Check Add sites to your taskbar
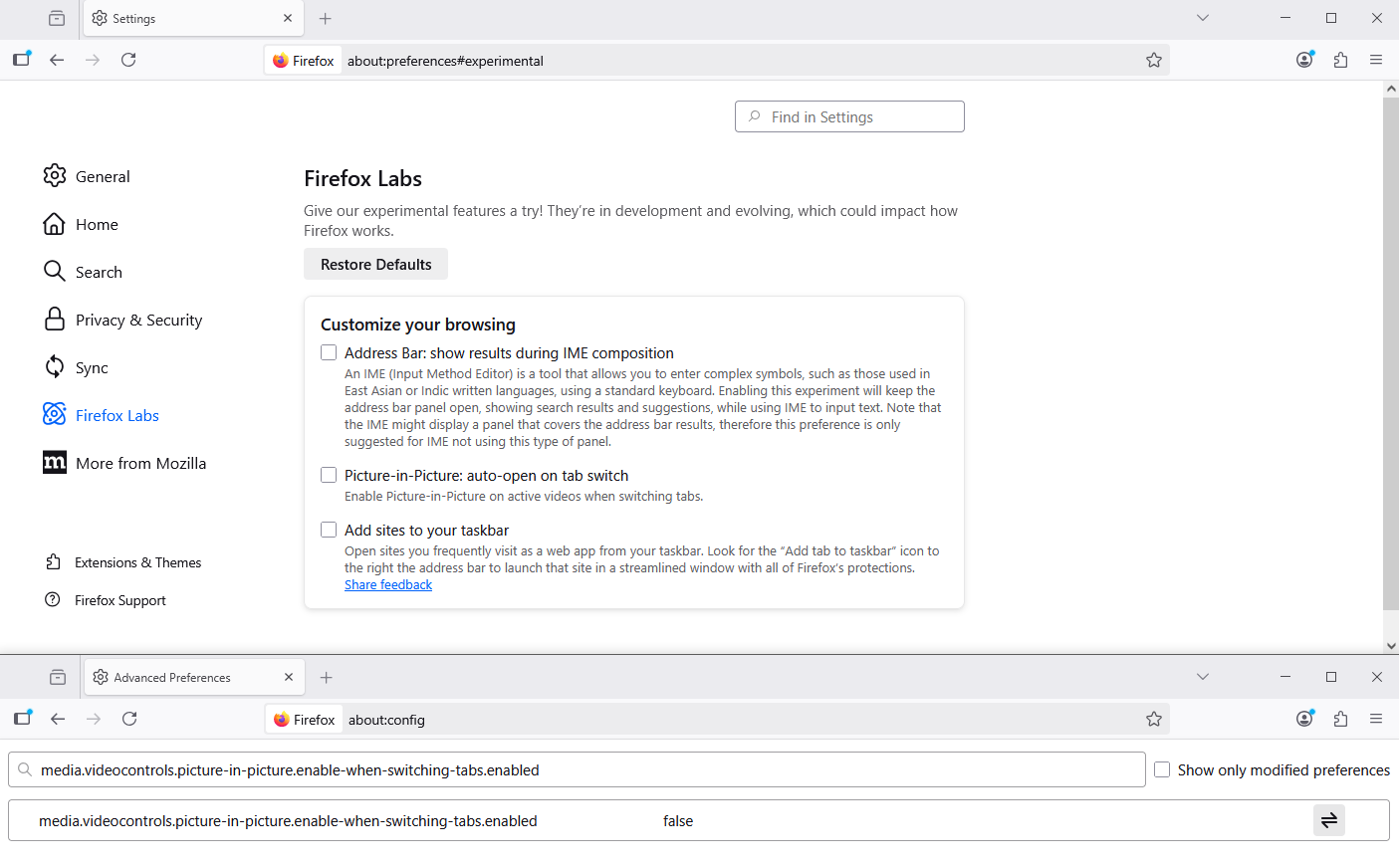Image resolution: width=1399 pixels, height=868 pixels. pos(329,530)
